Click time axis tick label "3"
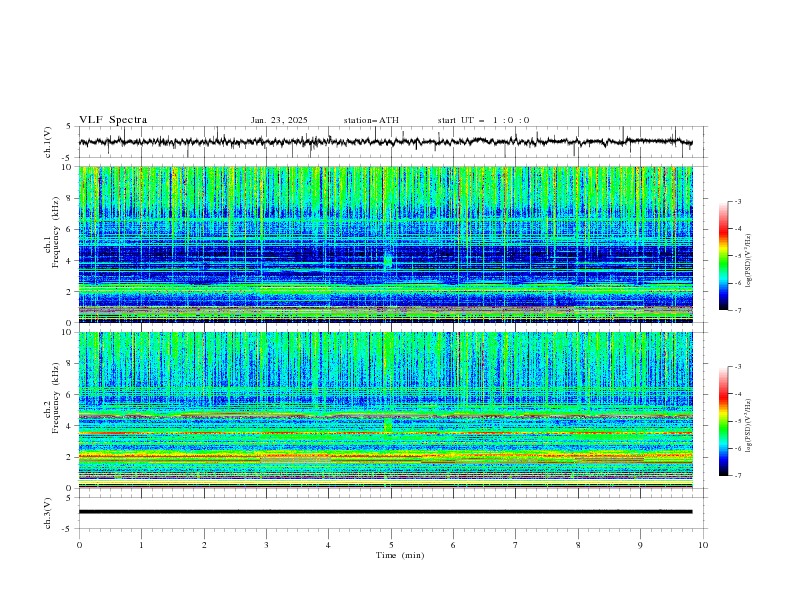This screenshot has height=612, width=792. click(266, 545)
